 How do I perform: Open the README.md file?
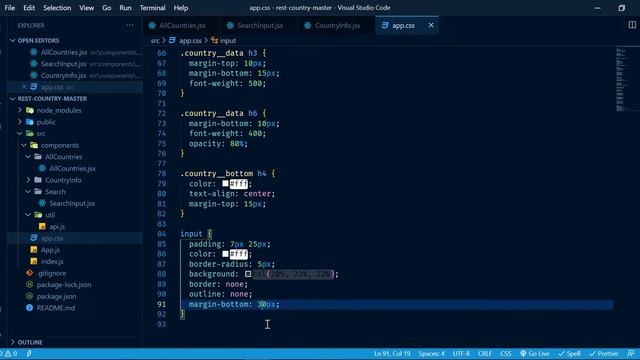[56, 308]
